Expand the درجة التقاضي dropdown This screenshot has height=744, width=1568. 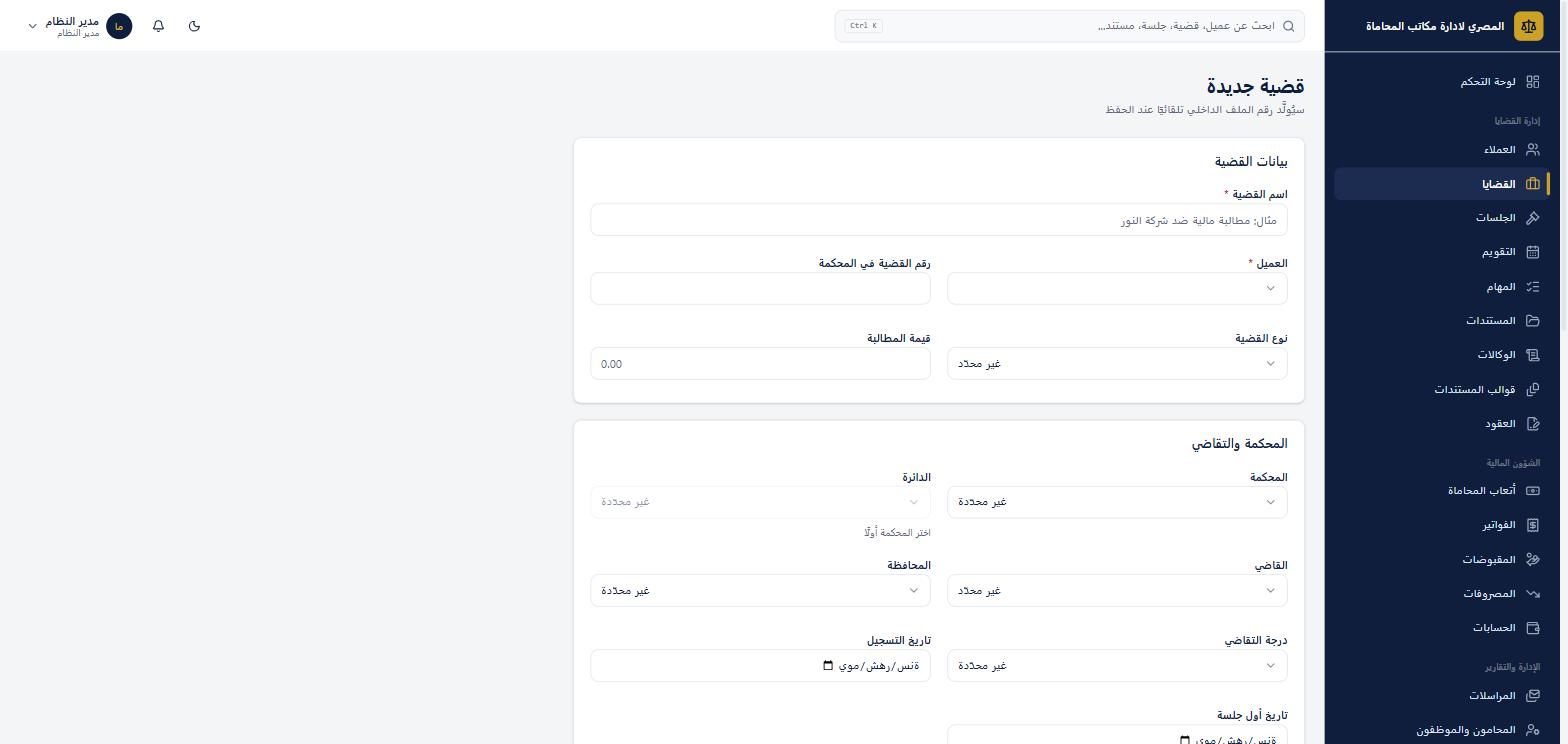(1117, 666)
